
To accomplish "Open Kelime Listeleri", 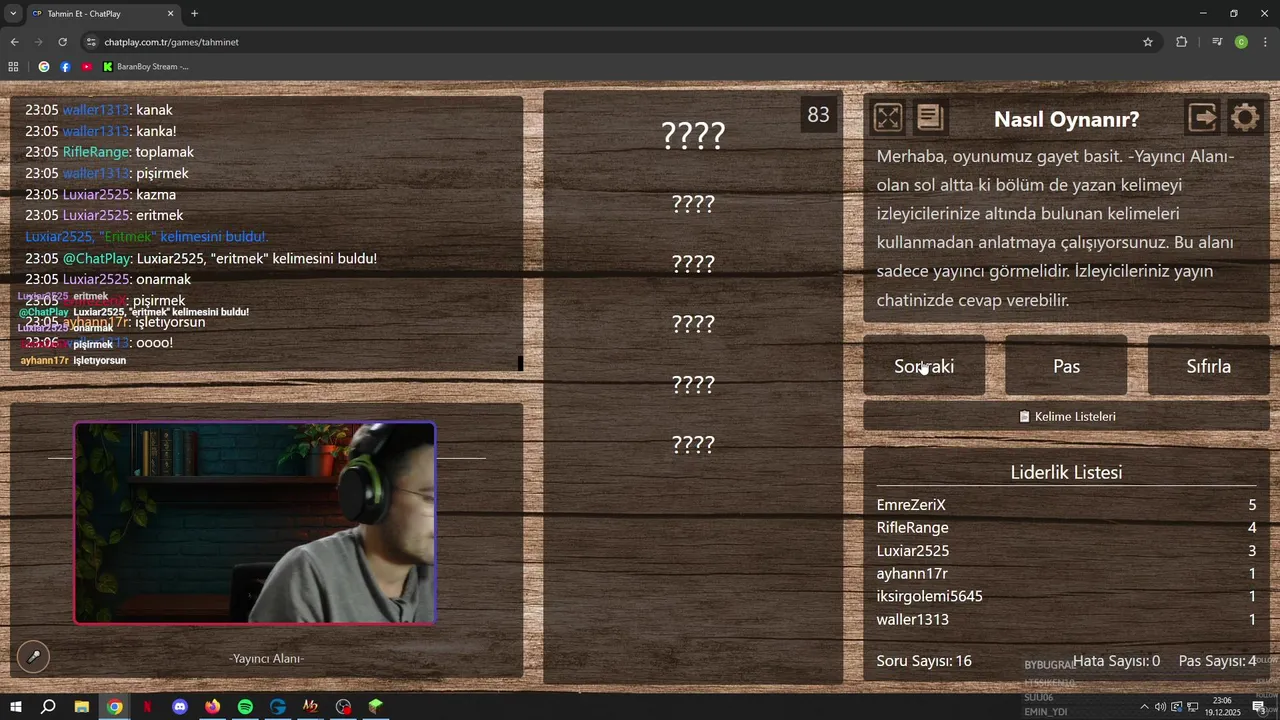I will pyautogui.click(x=1066, y=416).
